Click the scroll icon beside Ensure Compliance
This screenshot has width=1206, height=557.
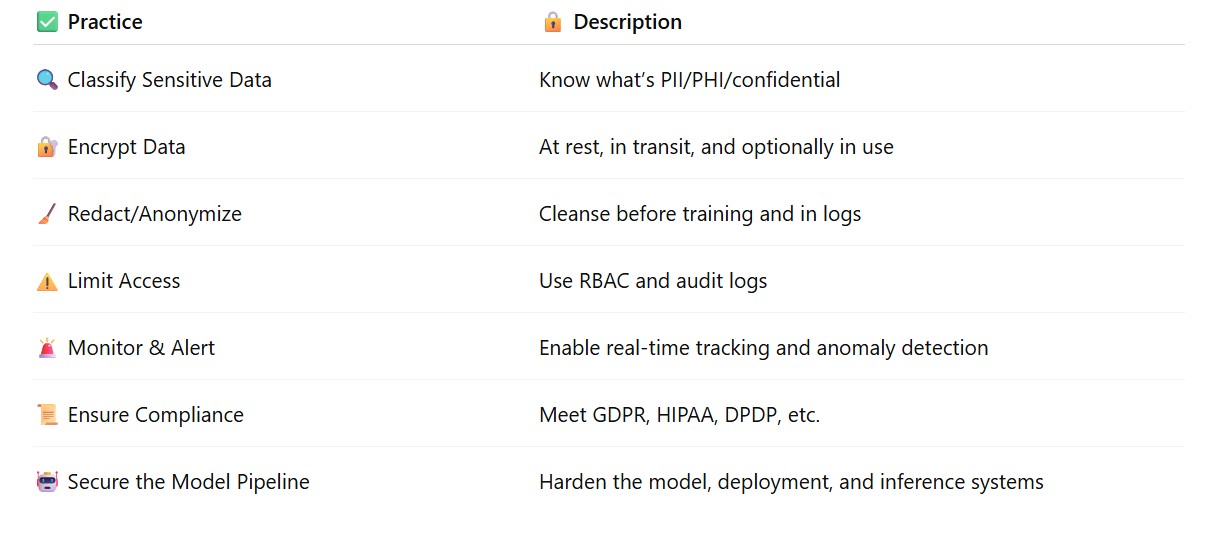[47, 415]
